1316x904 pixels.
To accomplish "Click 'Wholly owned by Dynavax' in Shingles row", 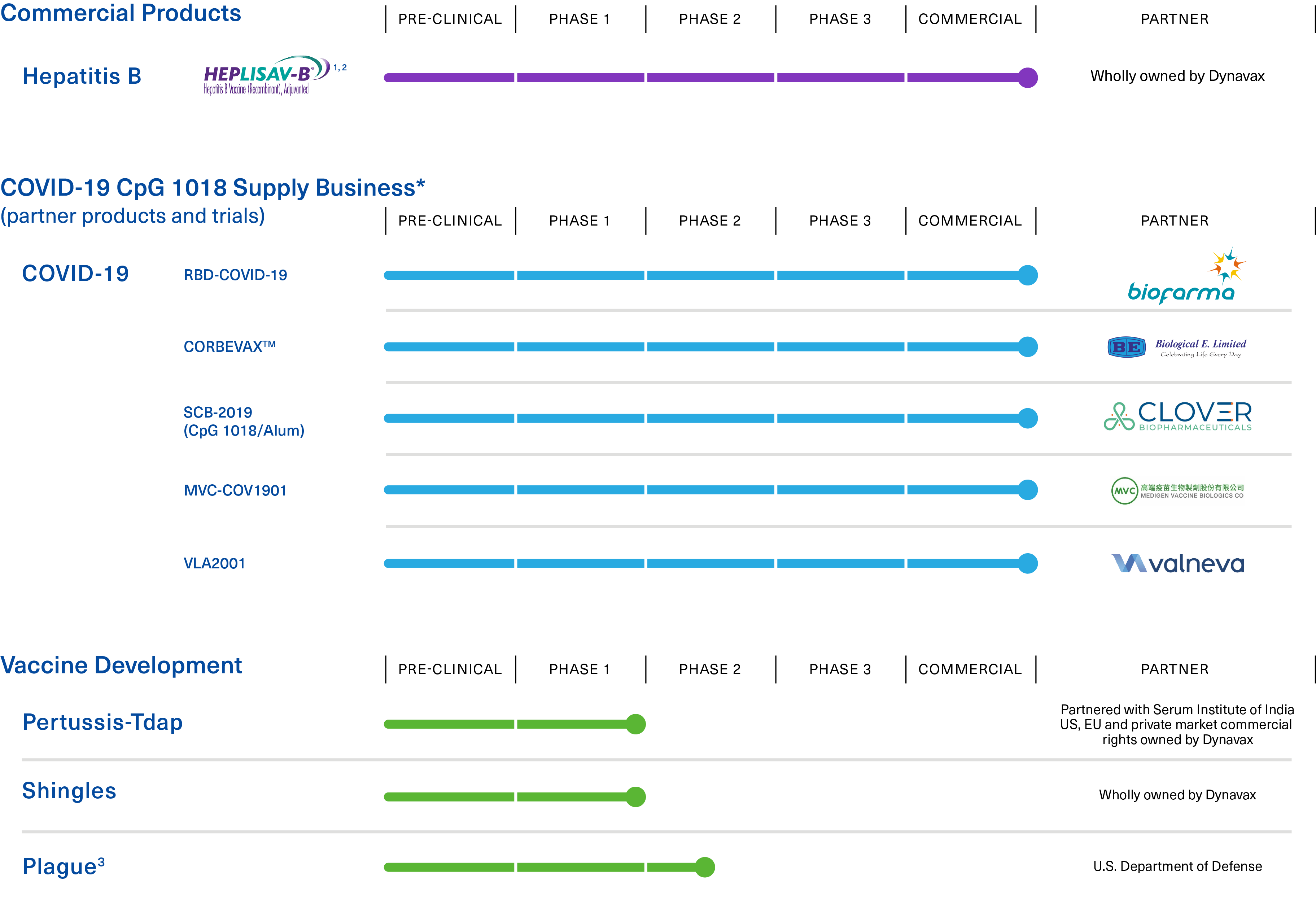I will [1177, 795].
